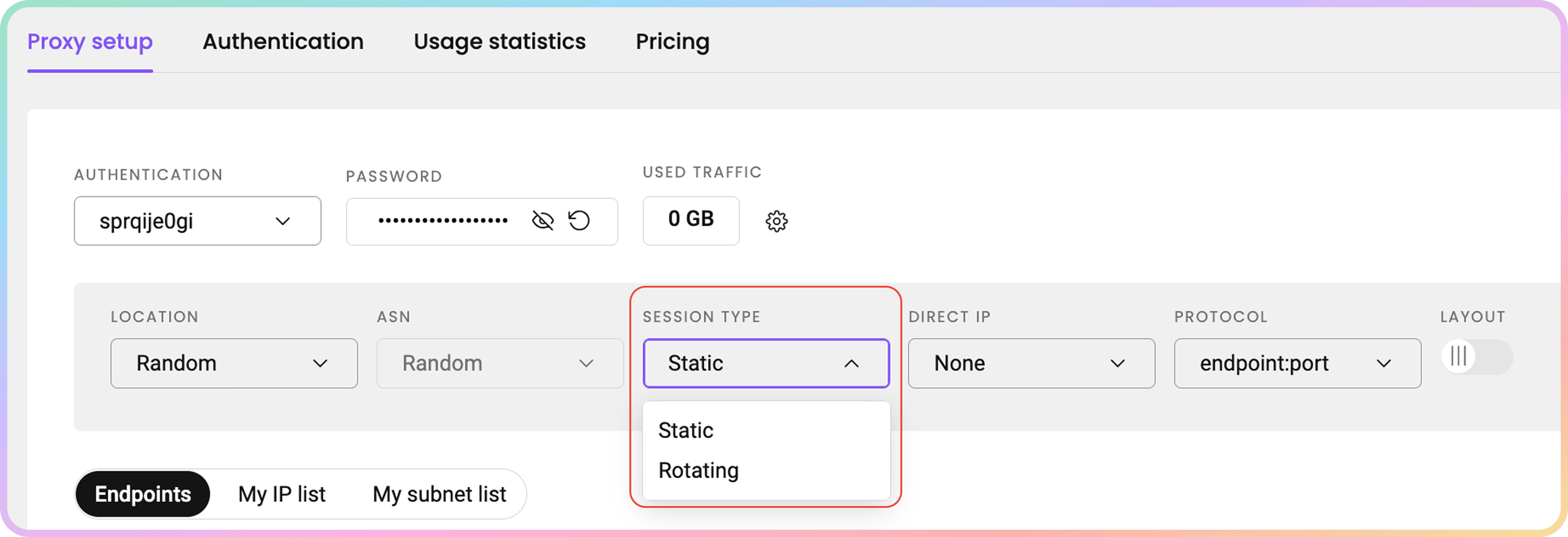Open the Usage statistics tab
The image size is (1568, 537).
click(500, 41)
